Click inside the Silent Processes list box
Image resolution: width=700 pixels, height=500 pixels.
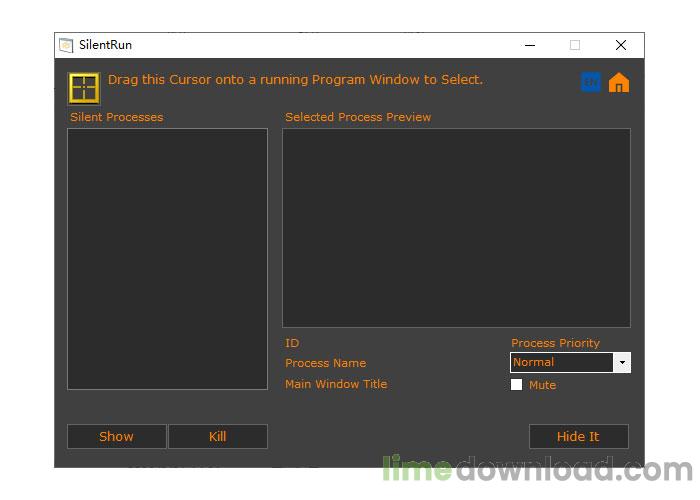pos(167,259)
